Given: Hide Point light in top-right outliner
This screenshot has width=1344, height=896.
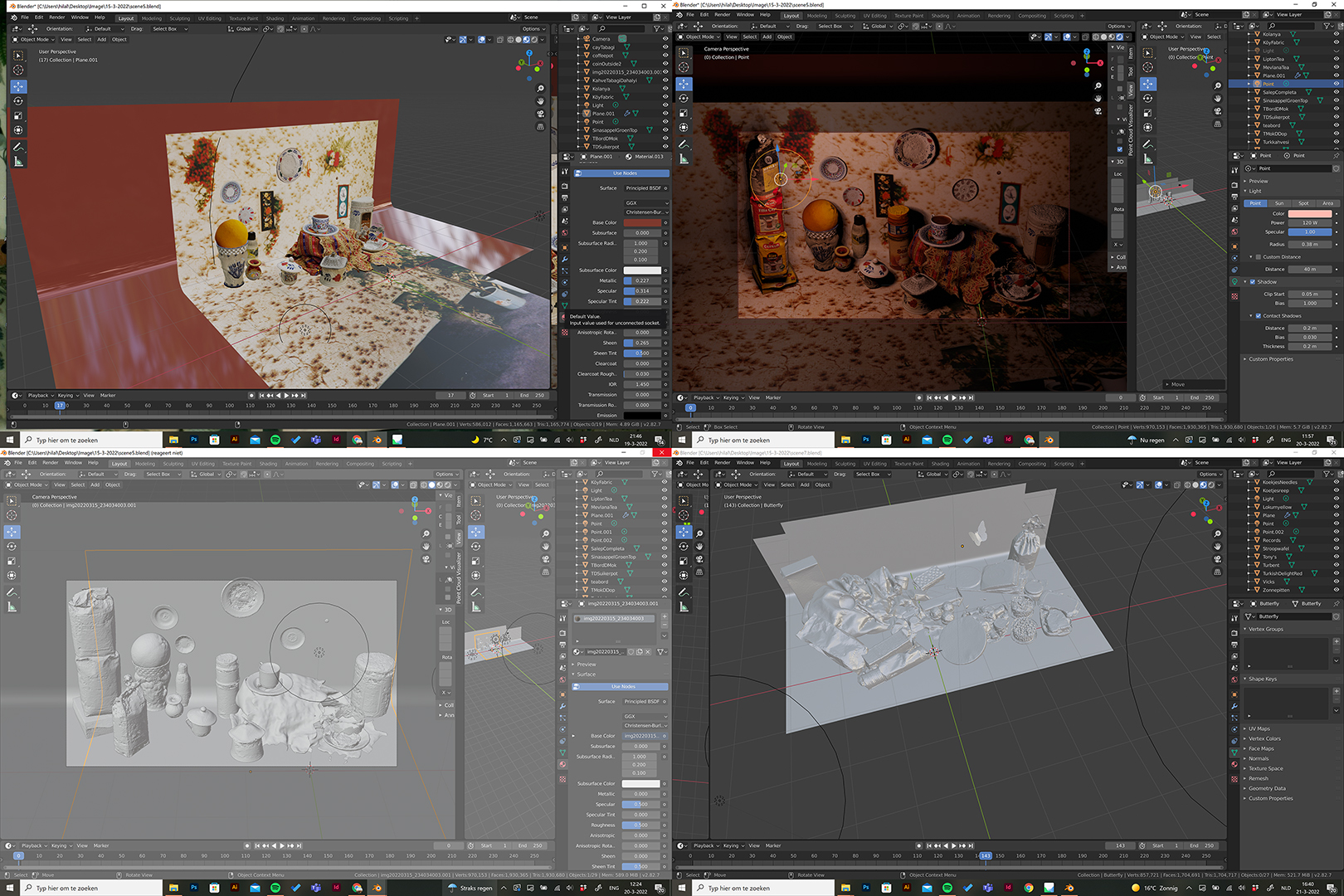Looking at the screenshot, I should click(1336, 84).
